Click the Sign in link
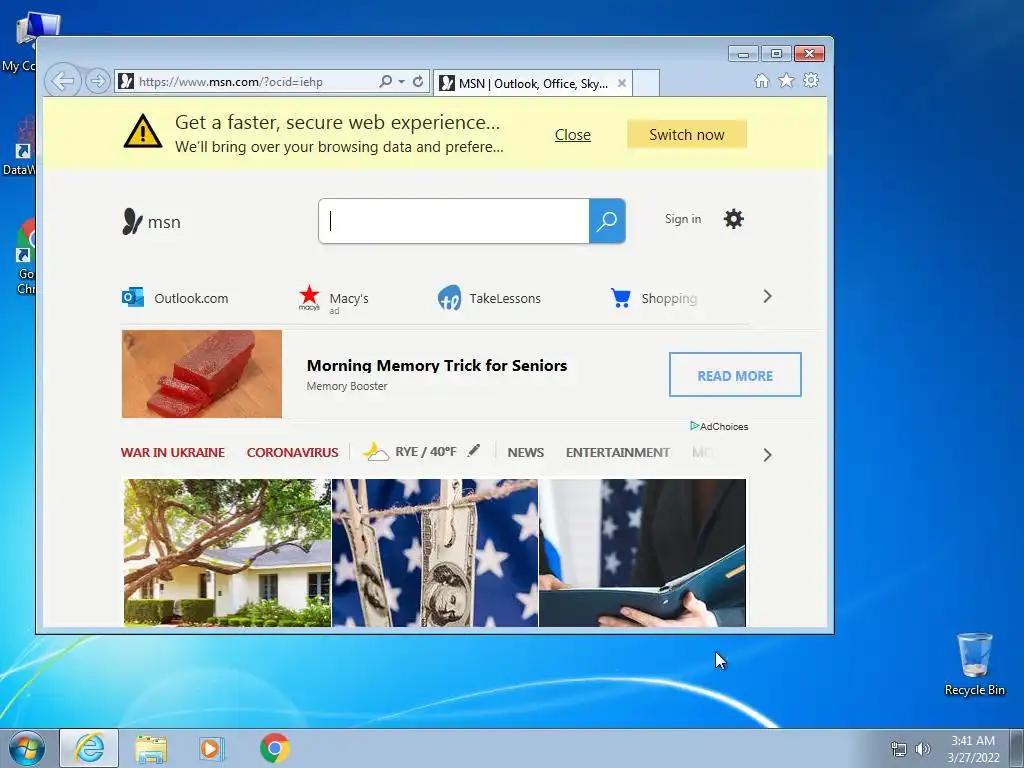This screenshot has width=1024, height=768. point(682,219)
